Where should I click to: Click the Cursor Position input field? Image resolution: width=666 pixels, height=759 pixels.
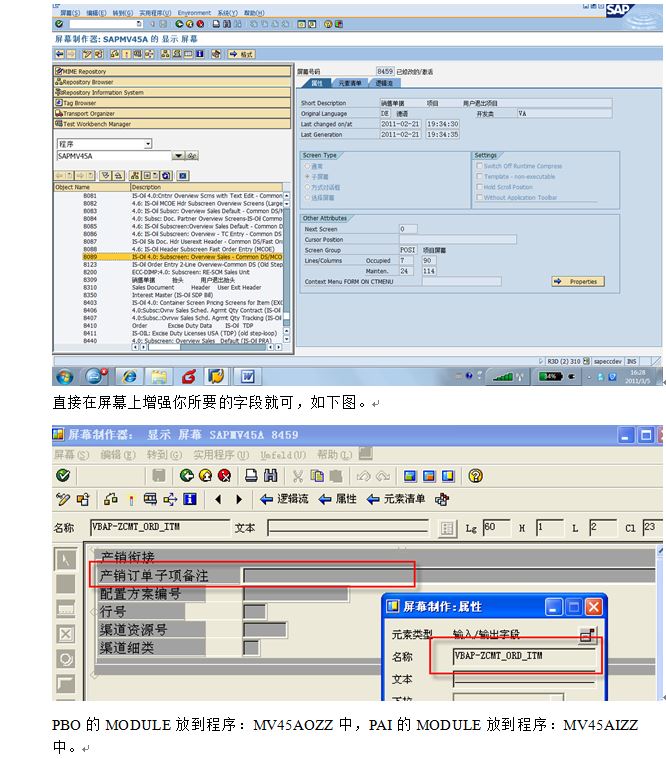coord(457,240)
